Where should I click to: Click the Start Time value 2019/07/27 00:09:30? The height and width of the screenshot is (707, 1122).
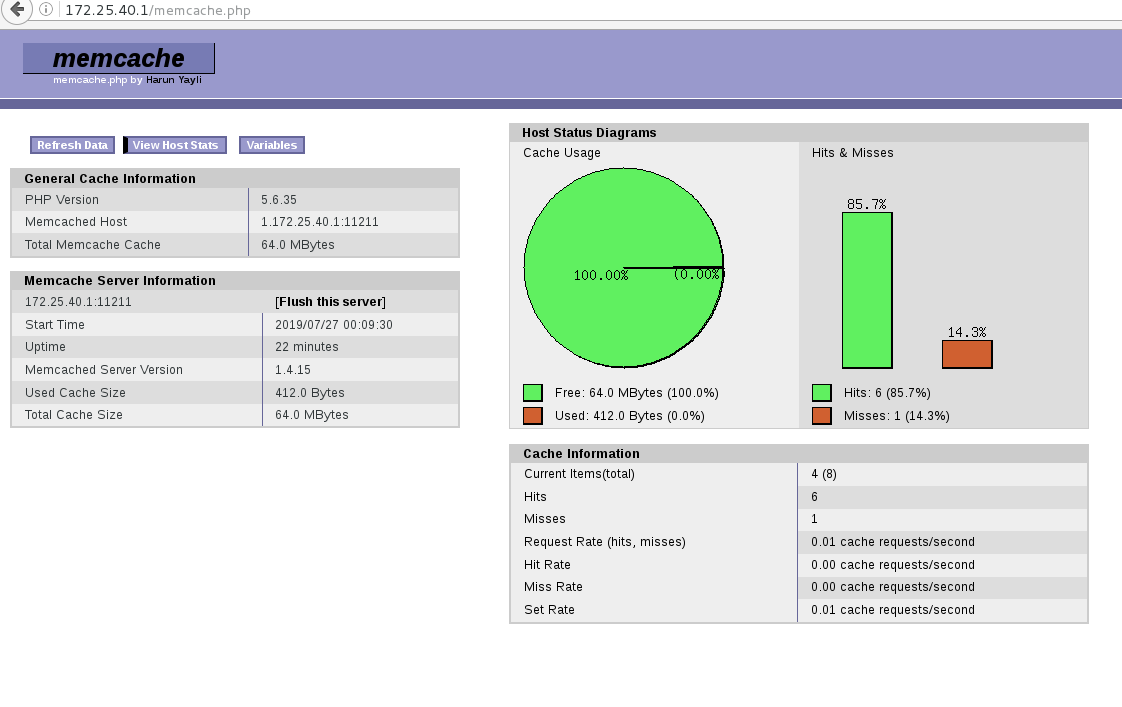click(334, 325)
